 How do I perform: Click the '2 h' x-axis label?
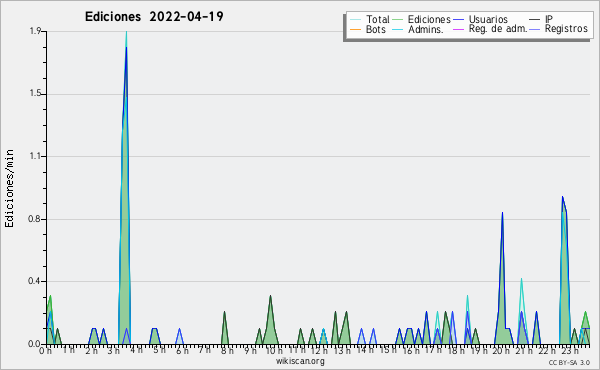91,351
